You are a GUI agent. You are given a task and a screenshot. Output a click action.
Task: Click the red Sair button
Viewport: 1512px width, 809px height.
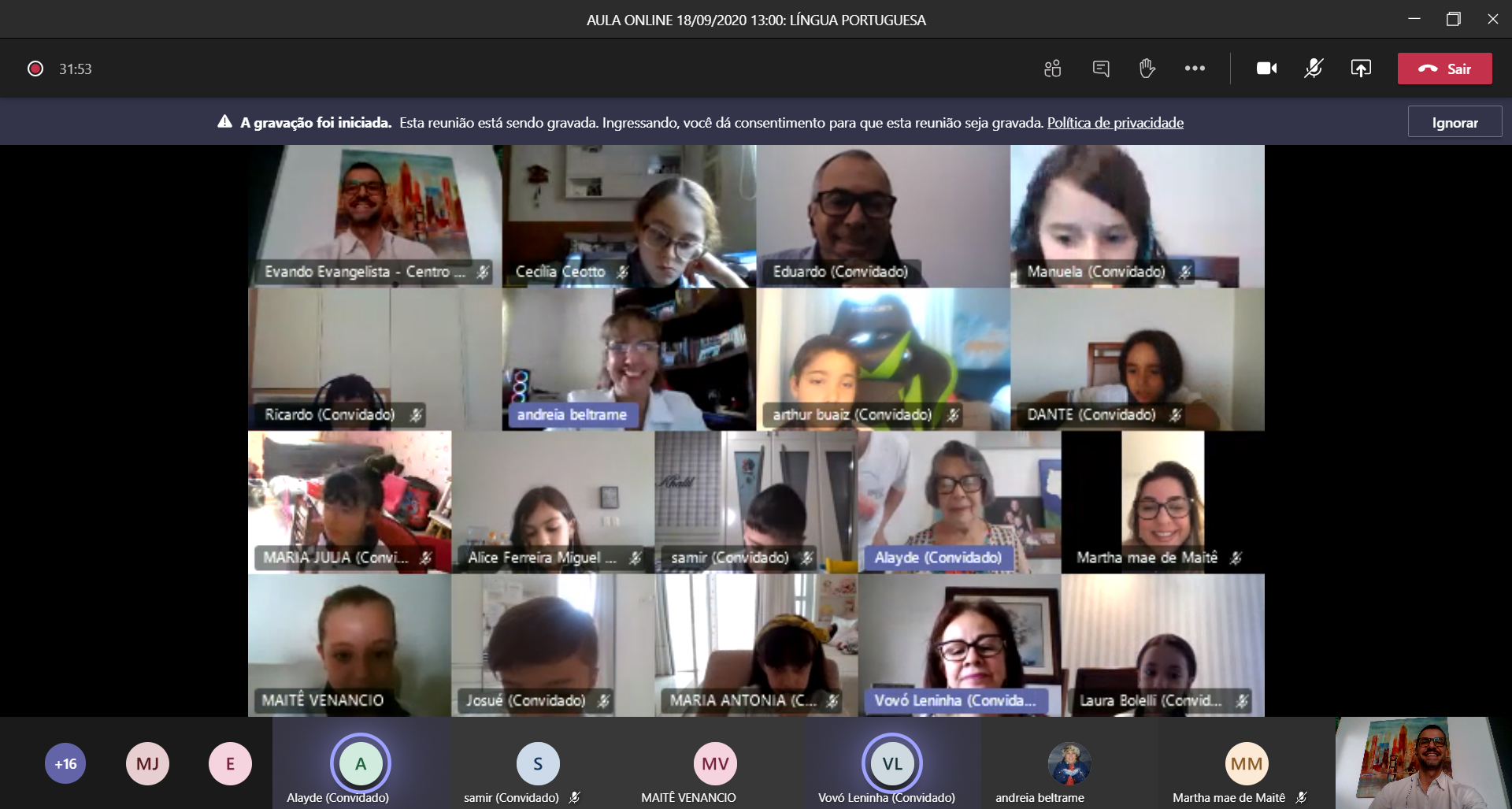(x=1445, y=69)
